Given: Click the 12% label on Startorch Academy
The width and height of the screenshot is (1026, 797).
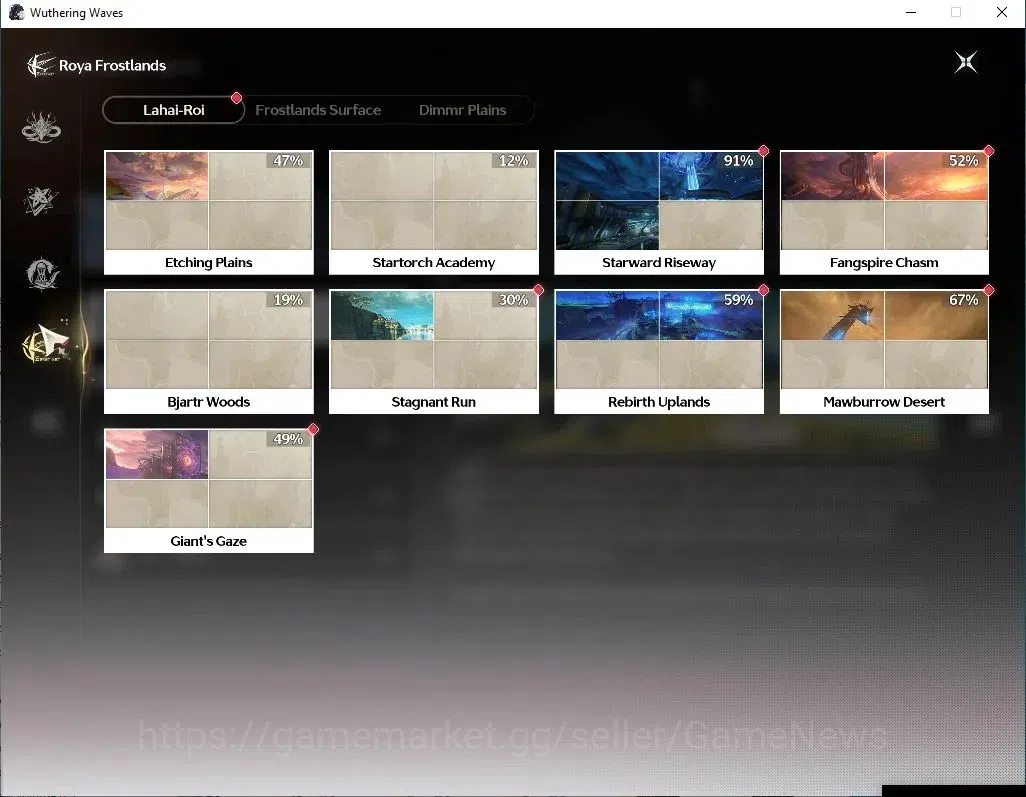Looking at the screenshot, I should (513, 161).
